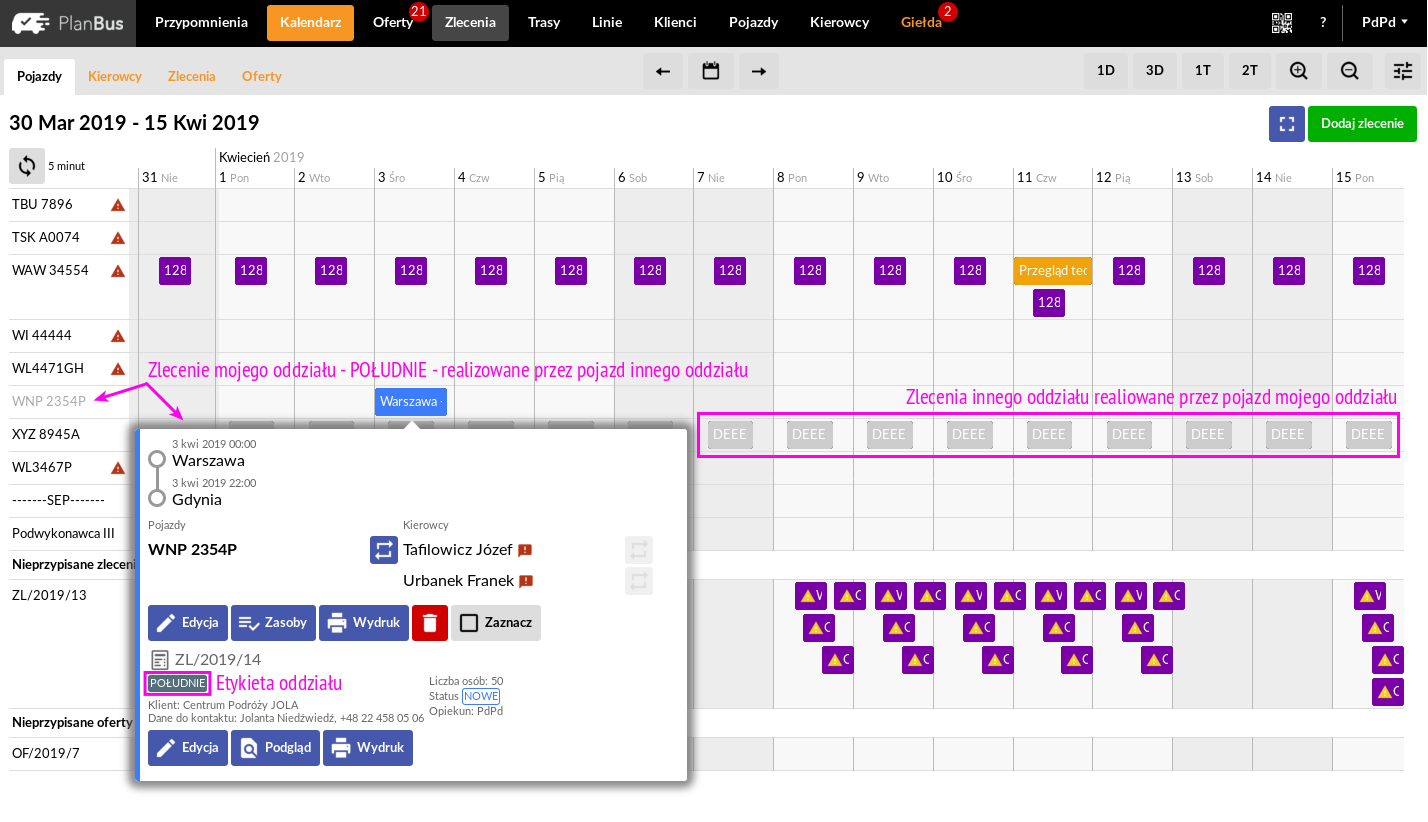Viewport: 1428px width, 822px height.
Task: Click the PlanBus logo
Action: click(68, 23)
